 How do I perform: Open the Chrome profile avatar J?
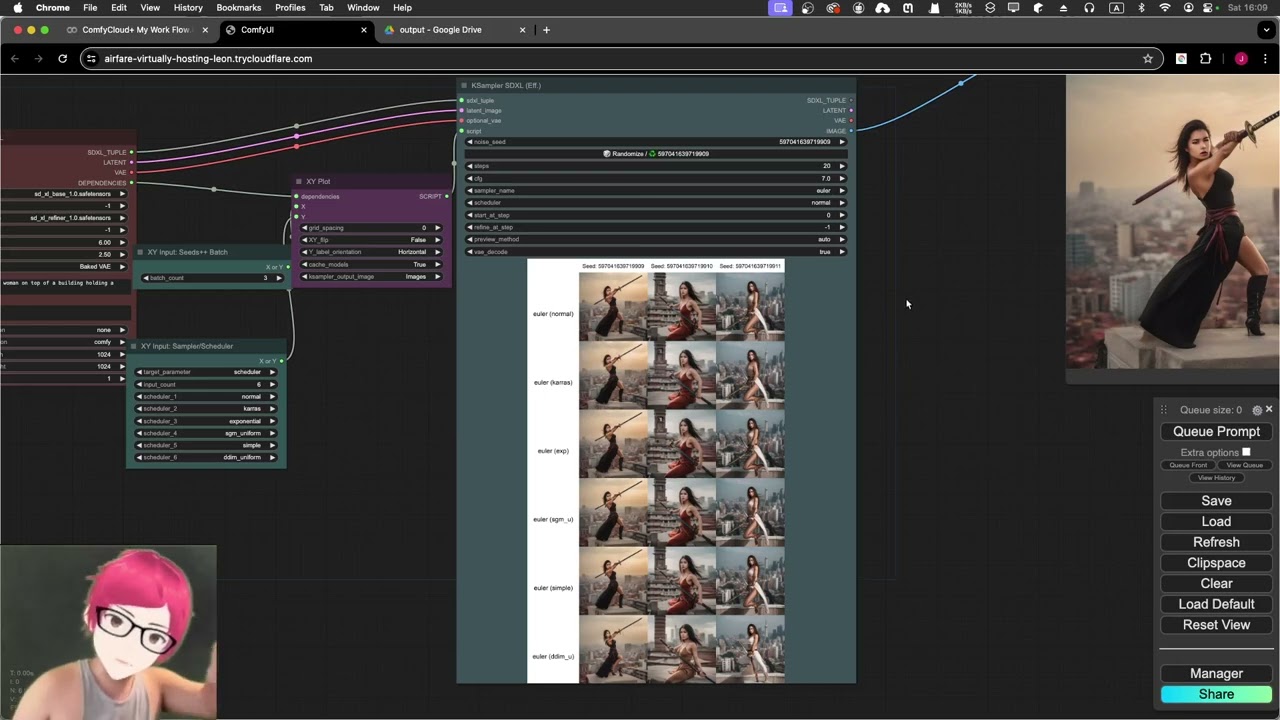(1241, 59)
